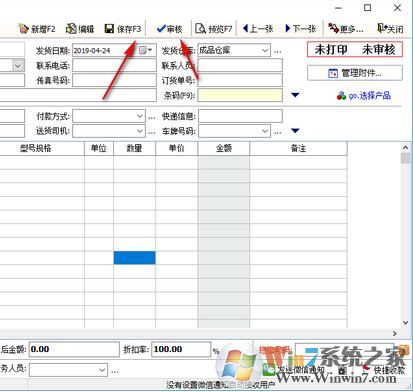Click the 联系人员 input field
Viewport: 413px width, 392px height.
240,65
